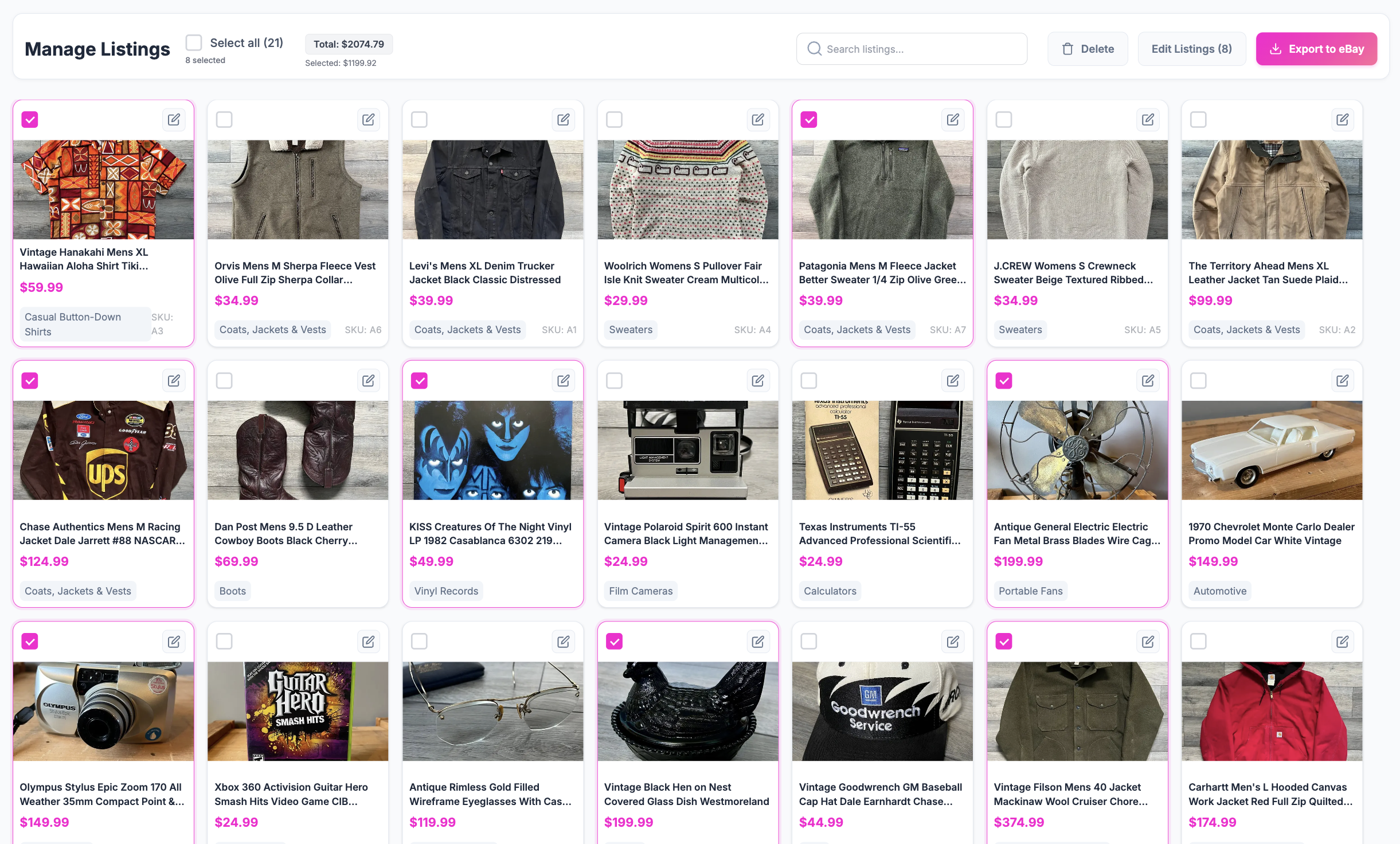Uncheck the Vintage Black Hen on Nest listing
This screenshot has width=1400, height=844.
click(614, 641)
